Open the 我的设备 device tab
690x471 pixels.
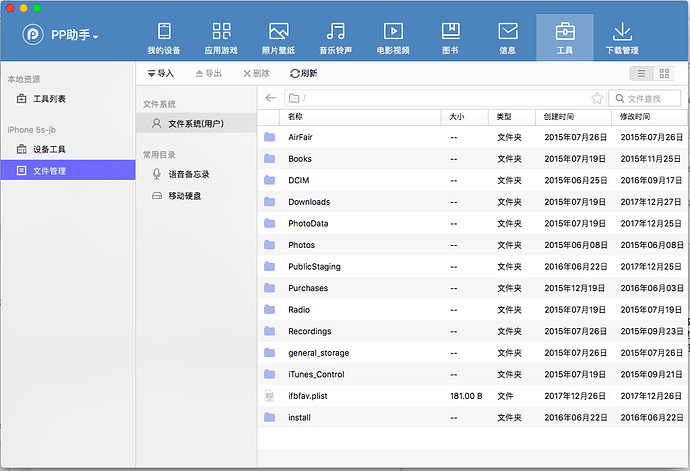(x=164, y=38)
